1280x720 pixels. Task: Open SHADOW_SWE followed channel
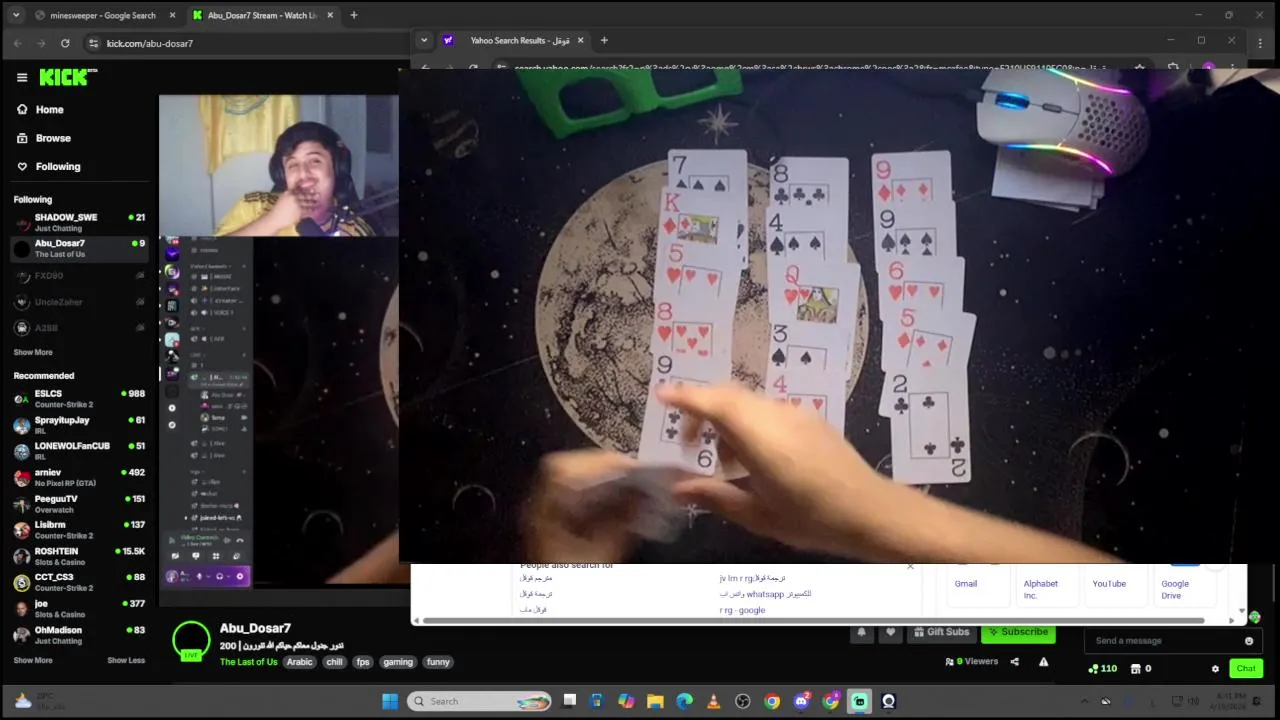(79, 222)
